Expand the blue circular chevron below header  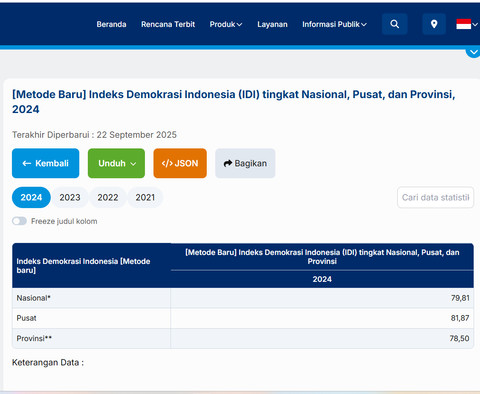coord(473,52)
